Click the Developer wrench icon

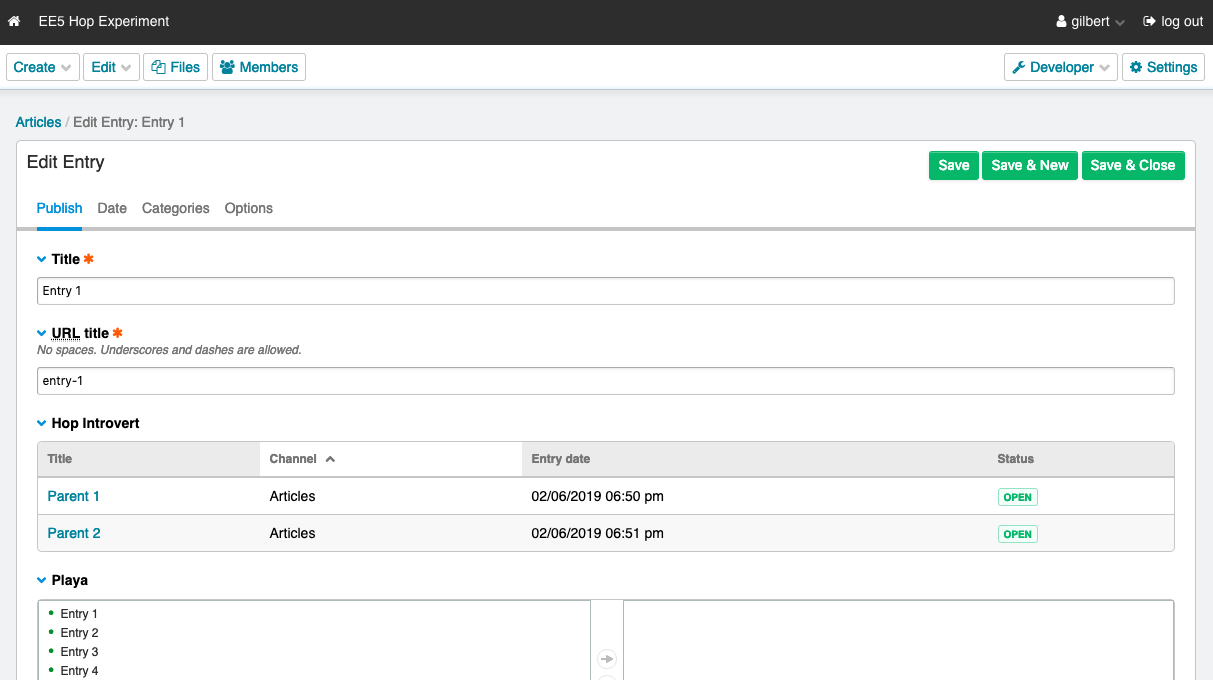(x=1019, y=67)
